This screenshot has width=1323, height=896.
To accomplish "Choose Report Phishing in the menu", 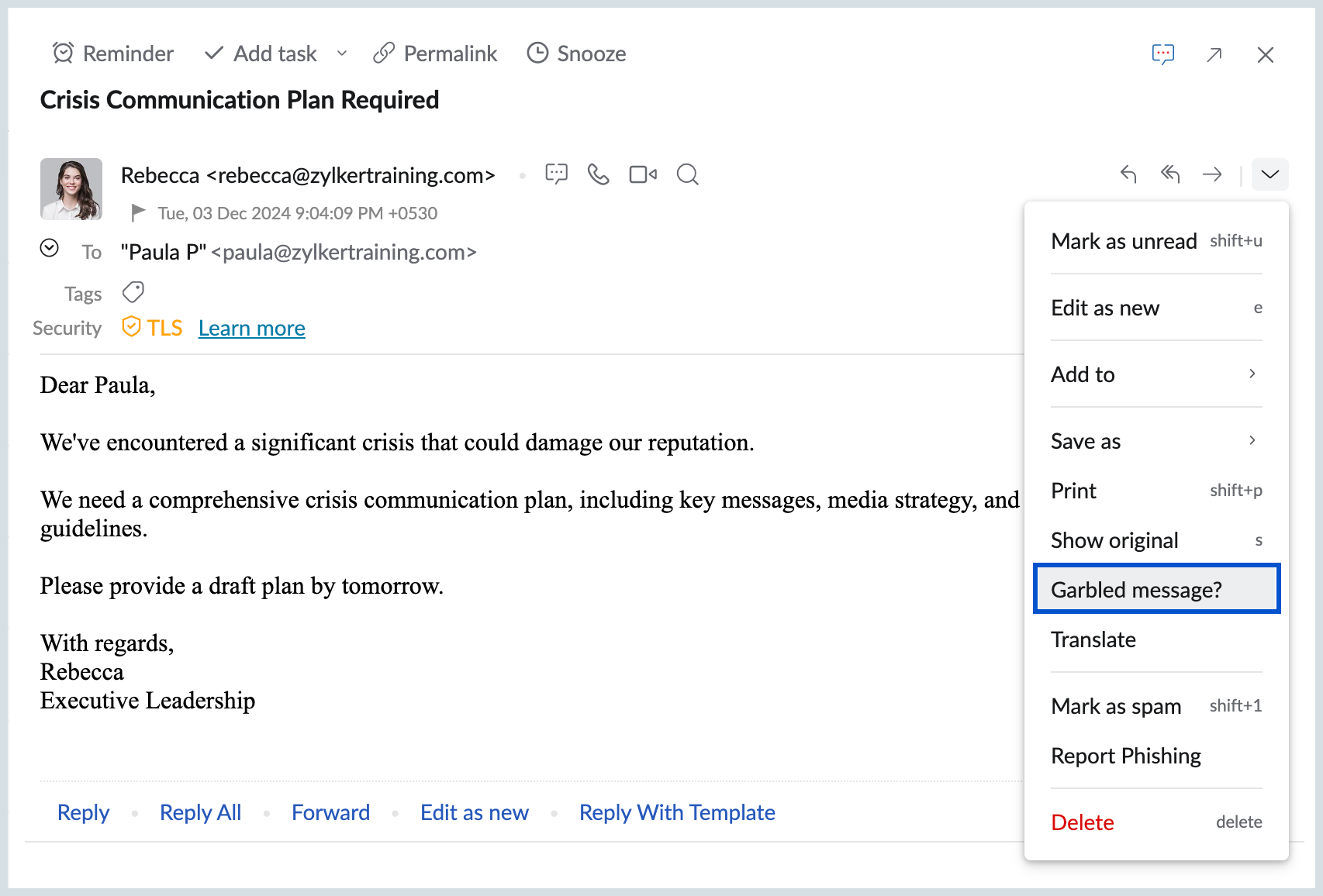I will pyautogui.click(x=1125, y=756).
